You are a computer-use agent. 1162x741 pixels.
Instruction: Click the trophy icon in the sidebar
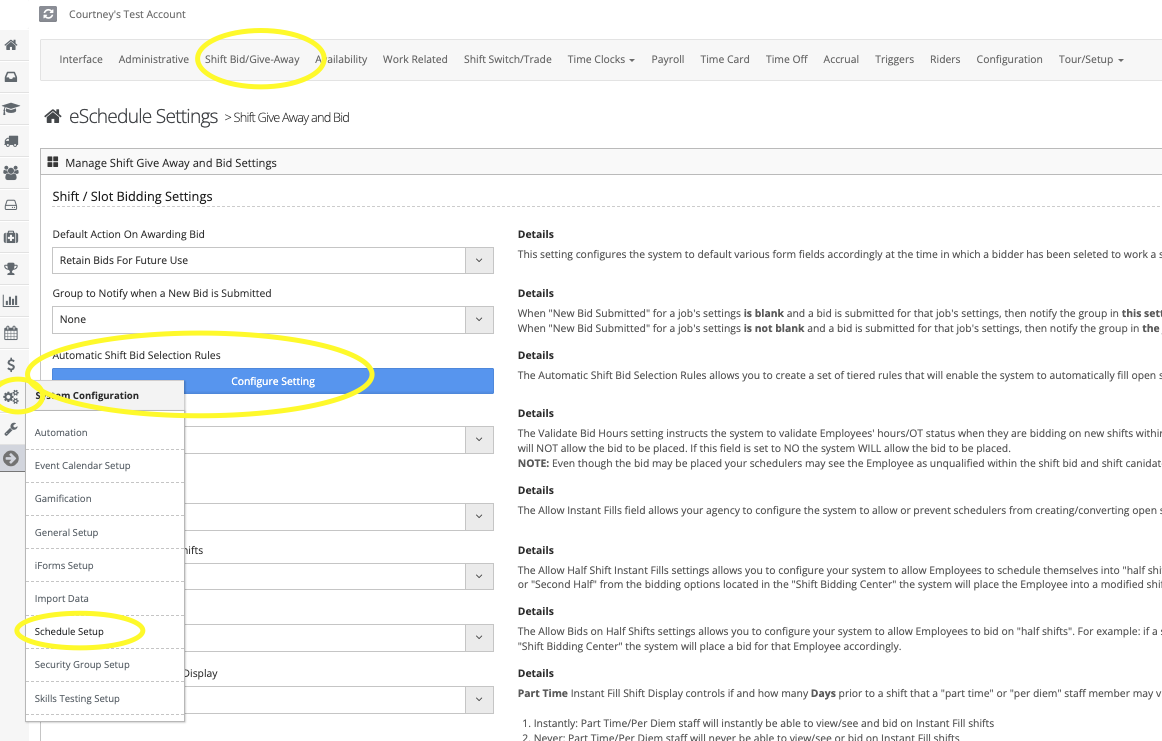click(11, 268)
